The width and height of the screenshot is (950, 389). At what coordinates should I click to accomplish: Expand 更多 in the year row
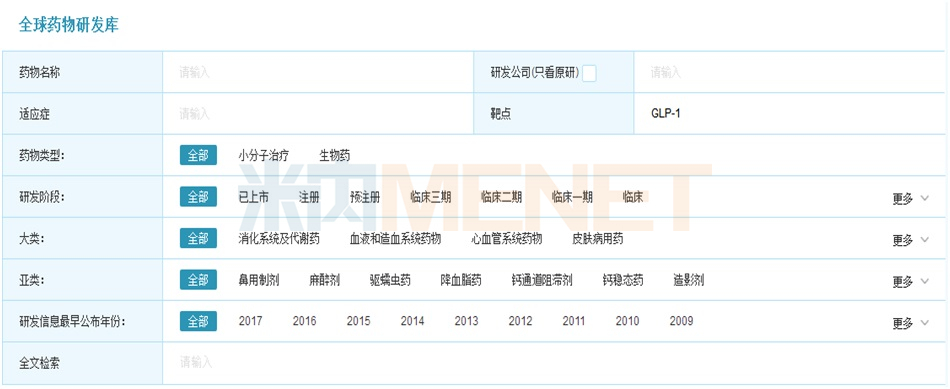pyautogui.click(x=910, y=323)
